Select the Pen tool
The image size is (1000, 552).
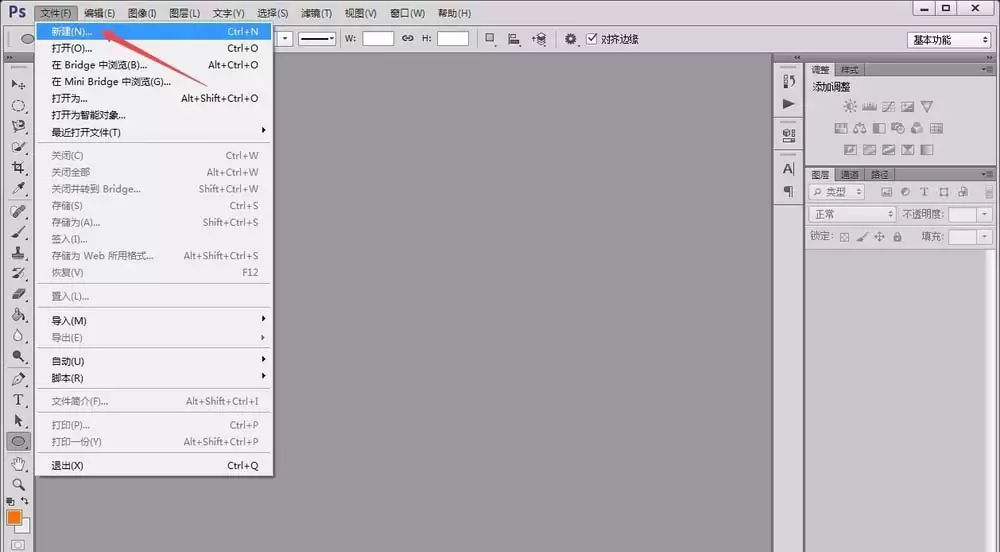(x=18, y=379)
